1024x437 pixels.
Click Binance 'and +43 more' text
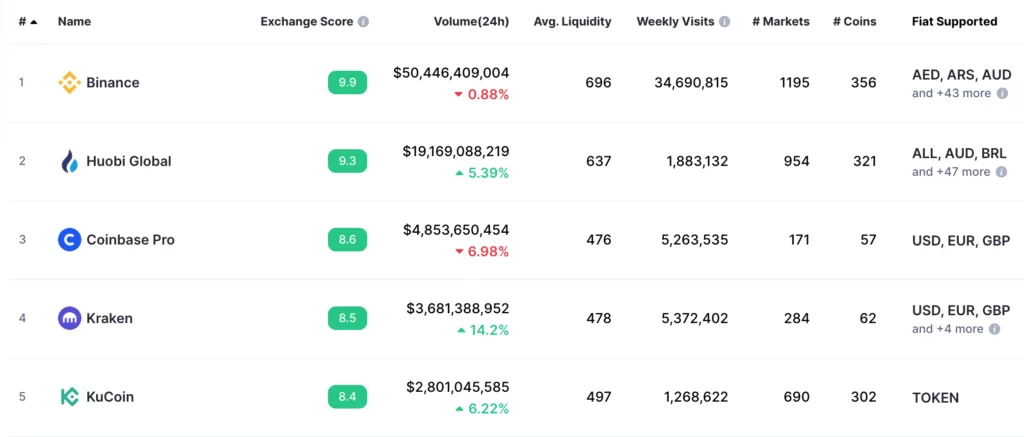pos(952,93)
